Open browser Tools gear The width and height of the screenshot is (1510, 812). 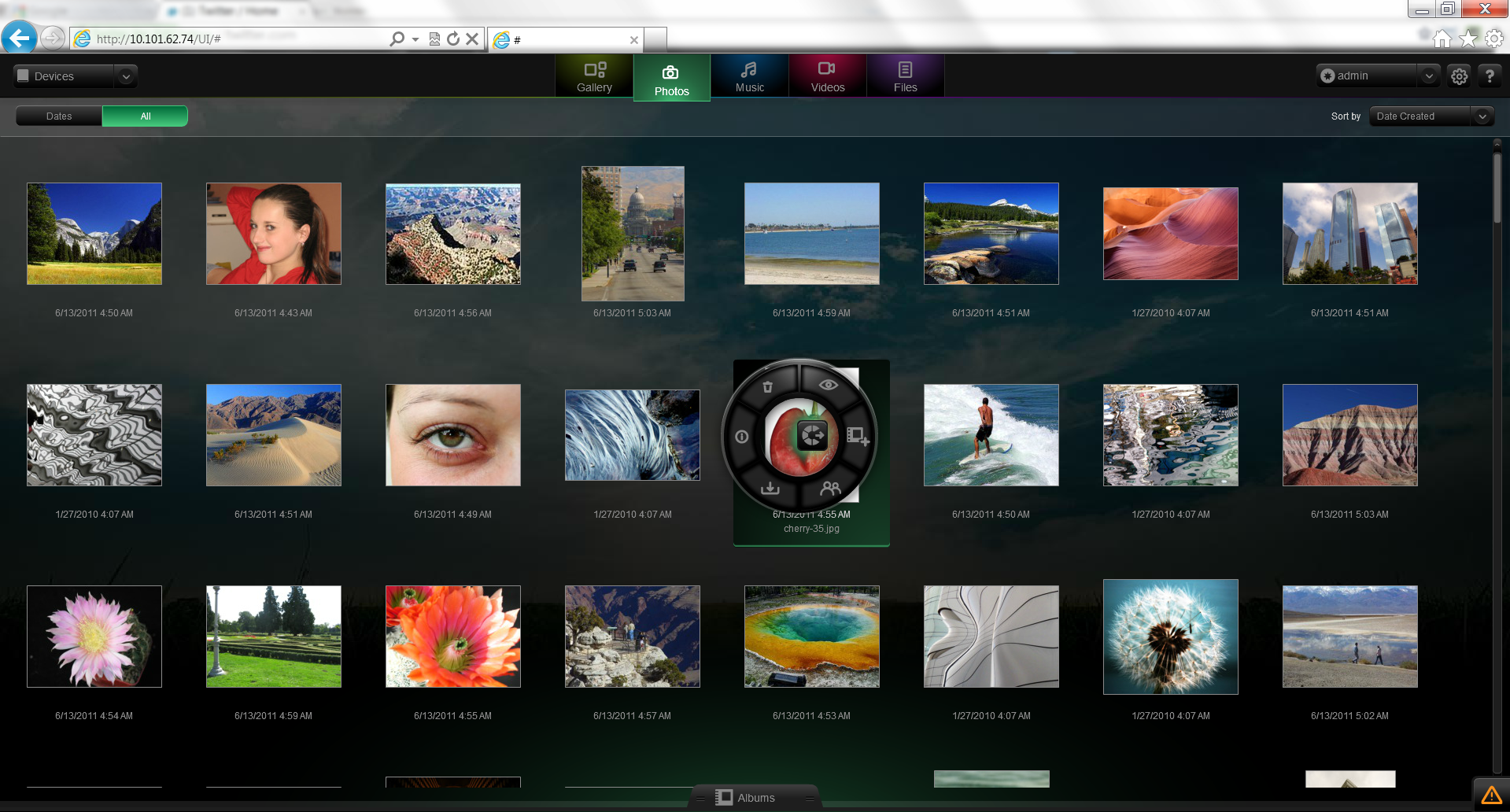[x=1494, y=39]
